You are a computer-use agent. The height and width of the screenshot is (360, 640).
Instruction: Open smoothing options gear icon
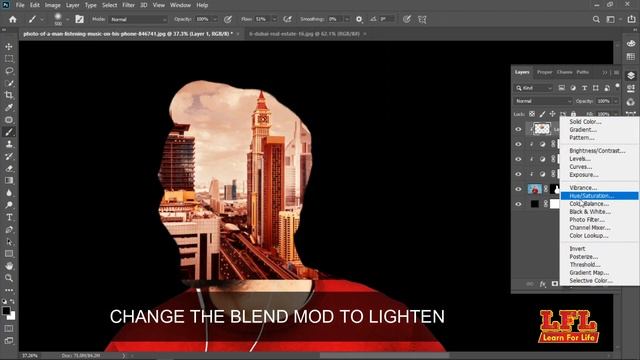[359, 19]
